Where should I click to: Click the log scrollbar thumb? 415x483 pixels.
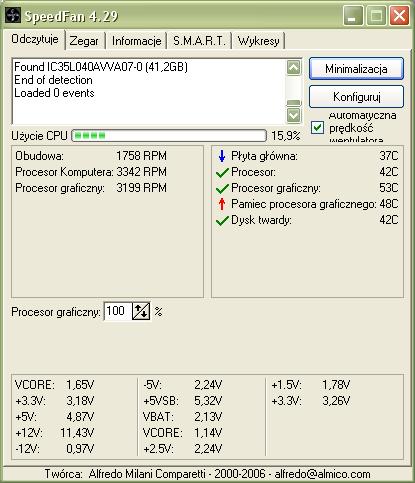tap(294, 103)
